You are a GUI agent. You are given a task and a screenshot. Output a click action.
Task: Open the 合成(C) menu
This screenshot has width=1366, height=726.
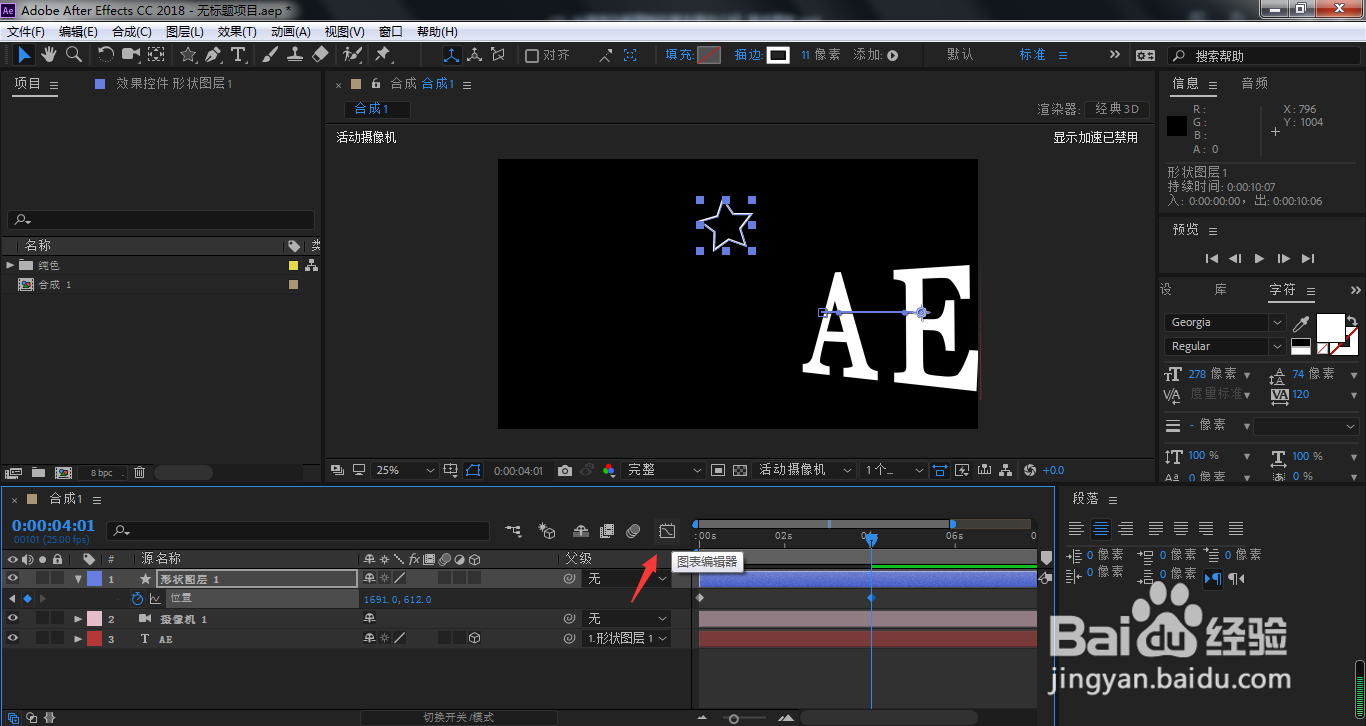coord(132,32)
